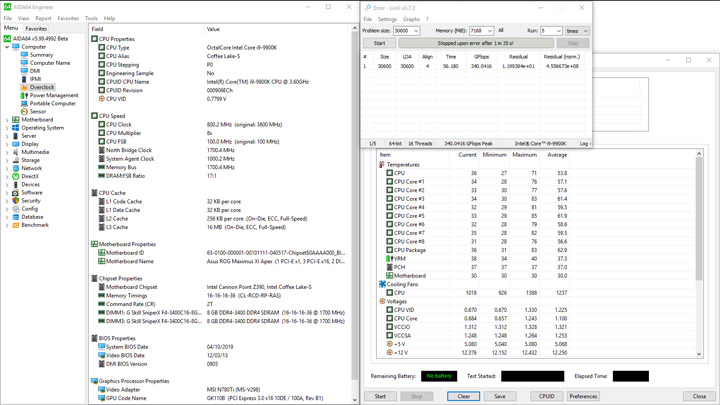This screenshot has width=720, height=405.
Task: Click the Preferences button
Action: pos(583,396)
